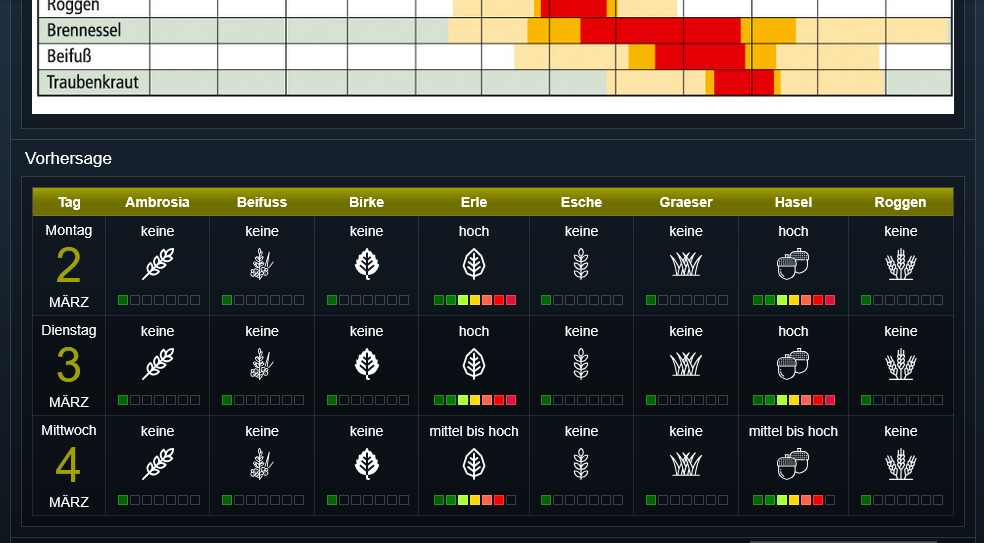
Task: Click Monday's Erle leaf icon
Action: coord(474,264)
